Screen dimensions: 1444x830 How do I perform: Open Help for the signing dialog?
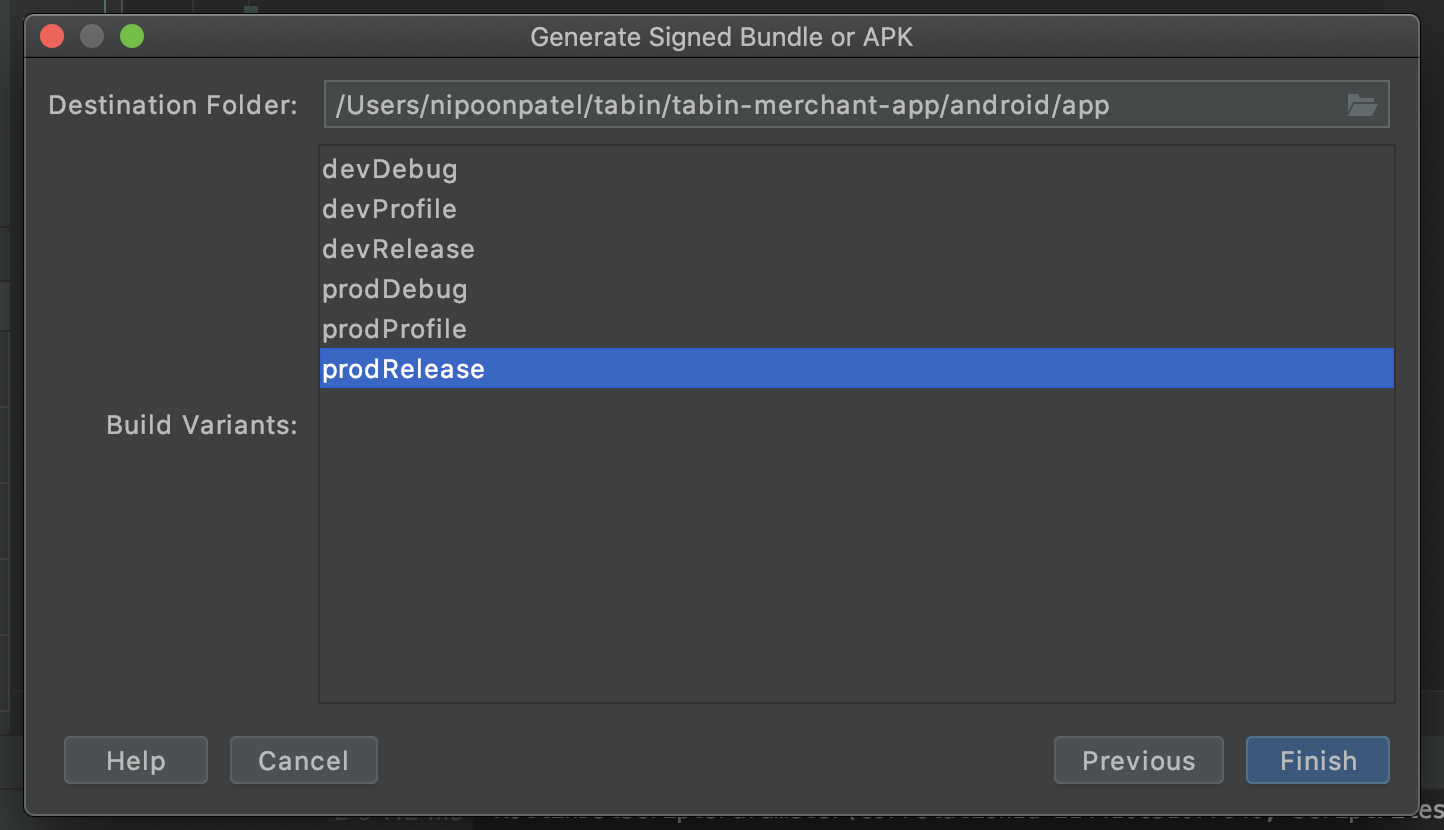click(x=136, y=760)
